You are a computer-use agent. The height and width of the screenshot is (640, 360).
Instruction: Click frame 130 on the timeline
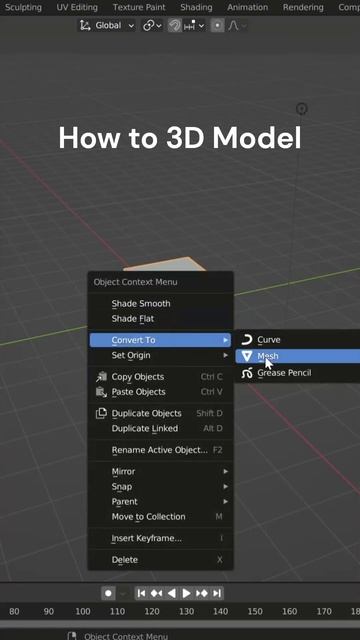tap(187, 611)
